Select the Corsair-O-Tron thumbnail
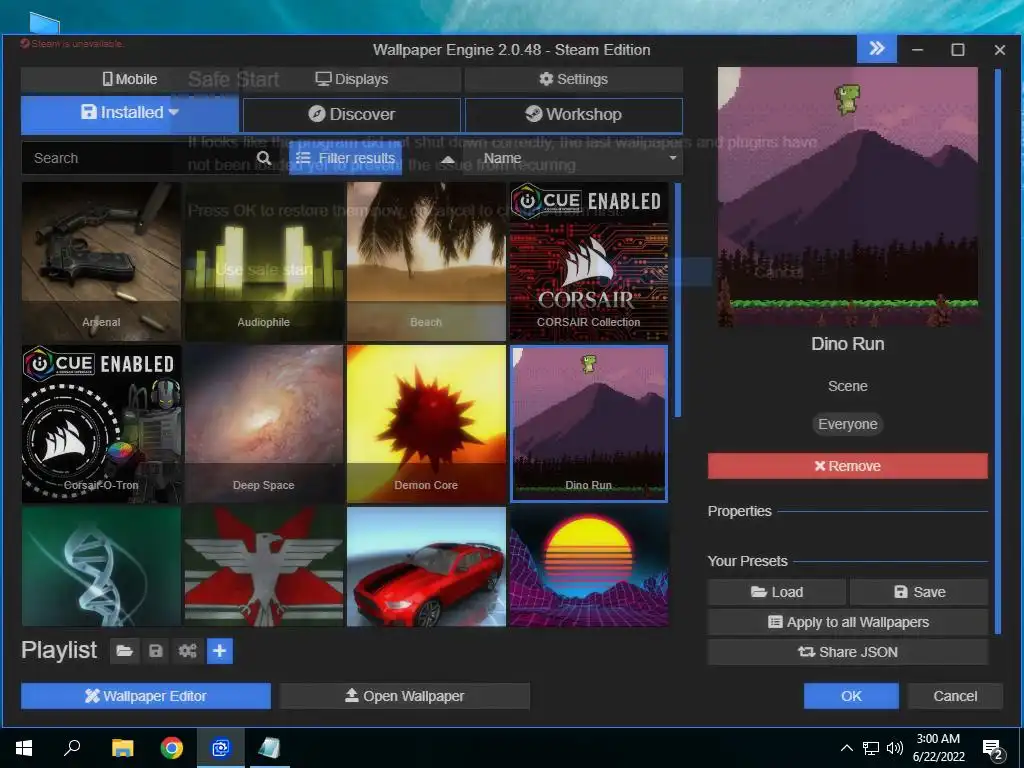Screen dimensions: 1024x768 [x=101, y=424]
